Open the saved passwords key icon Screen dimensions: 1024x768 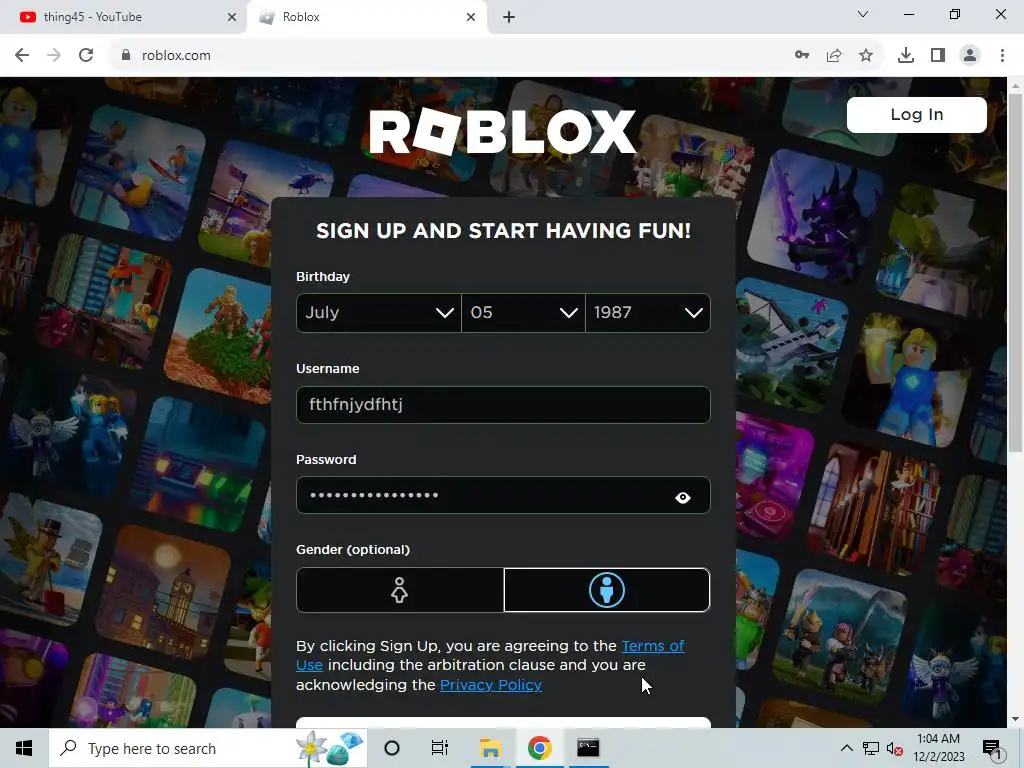tap(802, 56)
